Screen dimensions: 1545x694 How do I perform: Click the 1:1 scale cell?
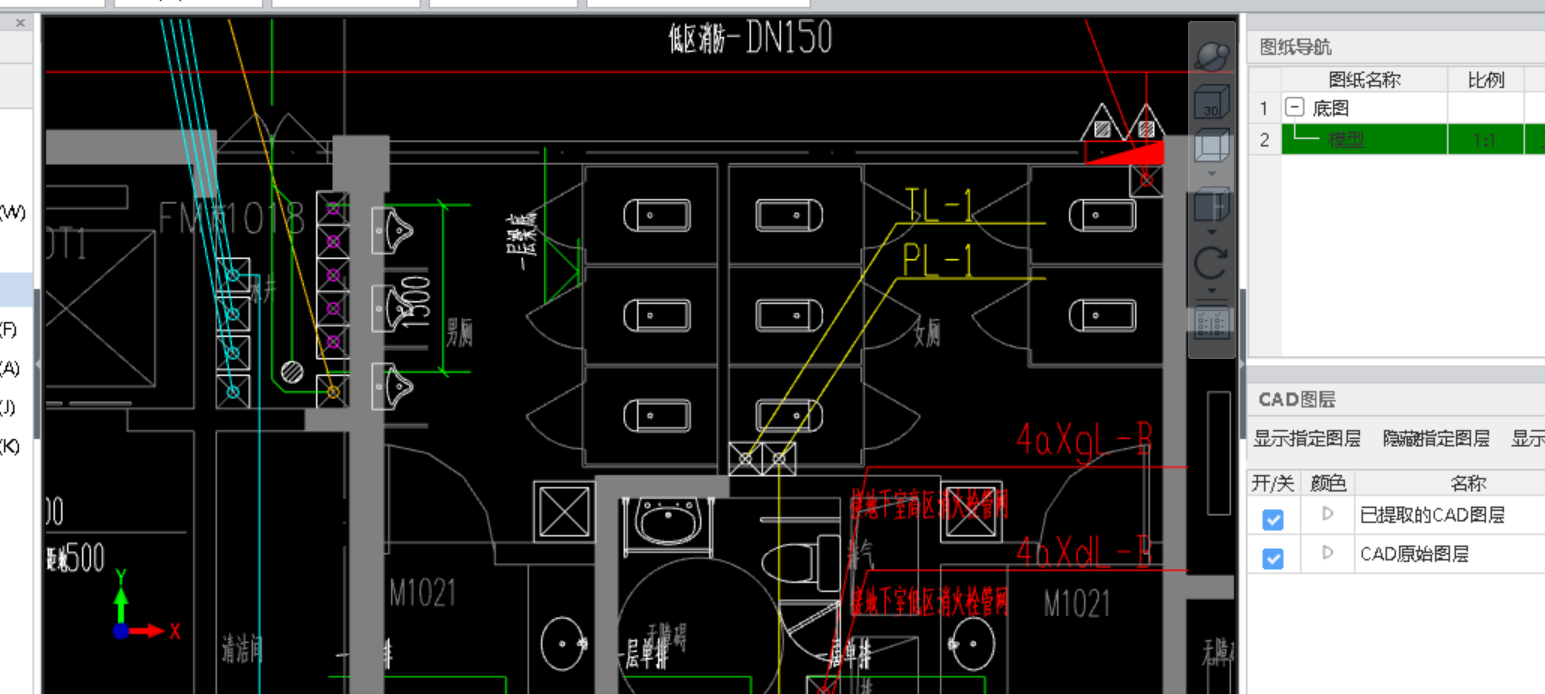(1485, 140)
